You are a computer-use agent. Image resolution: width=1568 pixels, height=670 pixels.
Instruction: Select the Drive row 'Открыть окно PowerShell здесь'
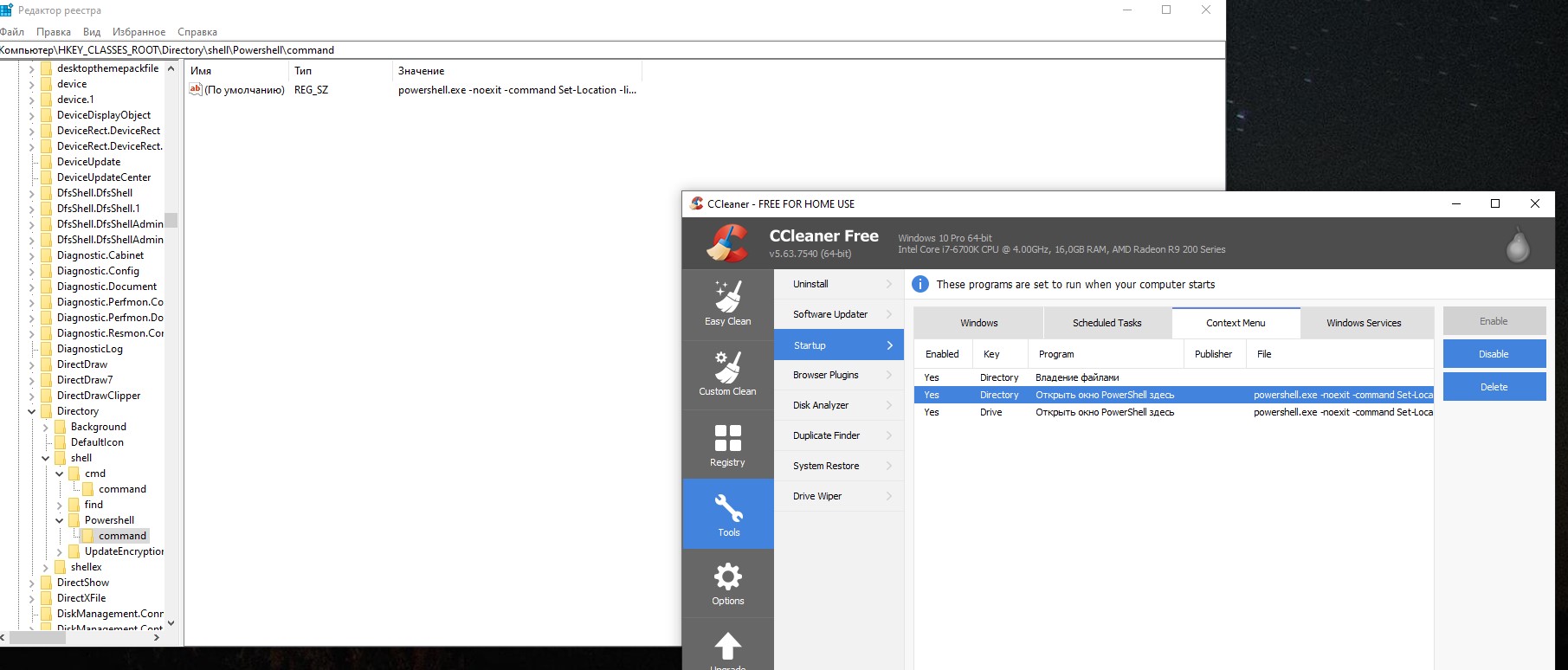coord(1174,412)
